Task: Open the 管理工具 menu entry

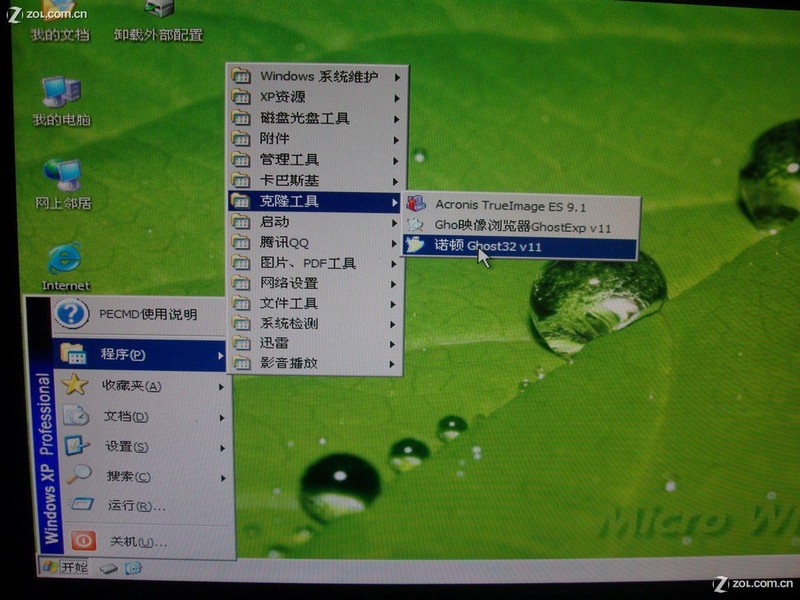Action: pos(316,160)
